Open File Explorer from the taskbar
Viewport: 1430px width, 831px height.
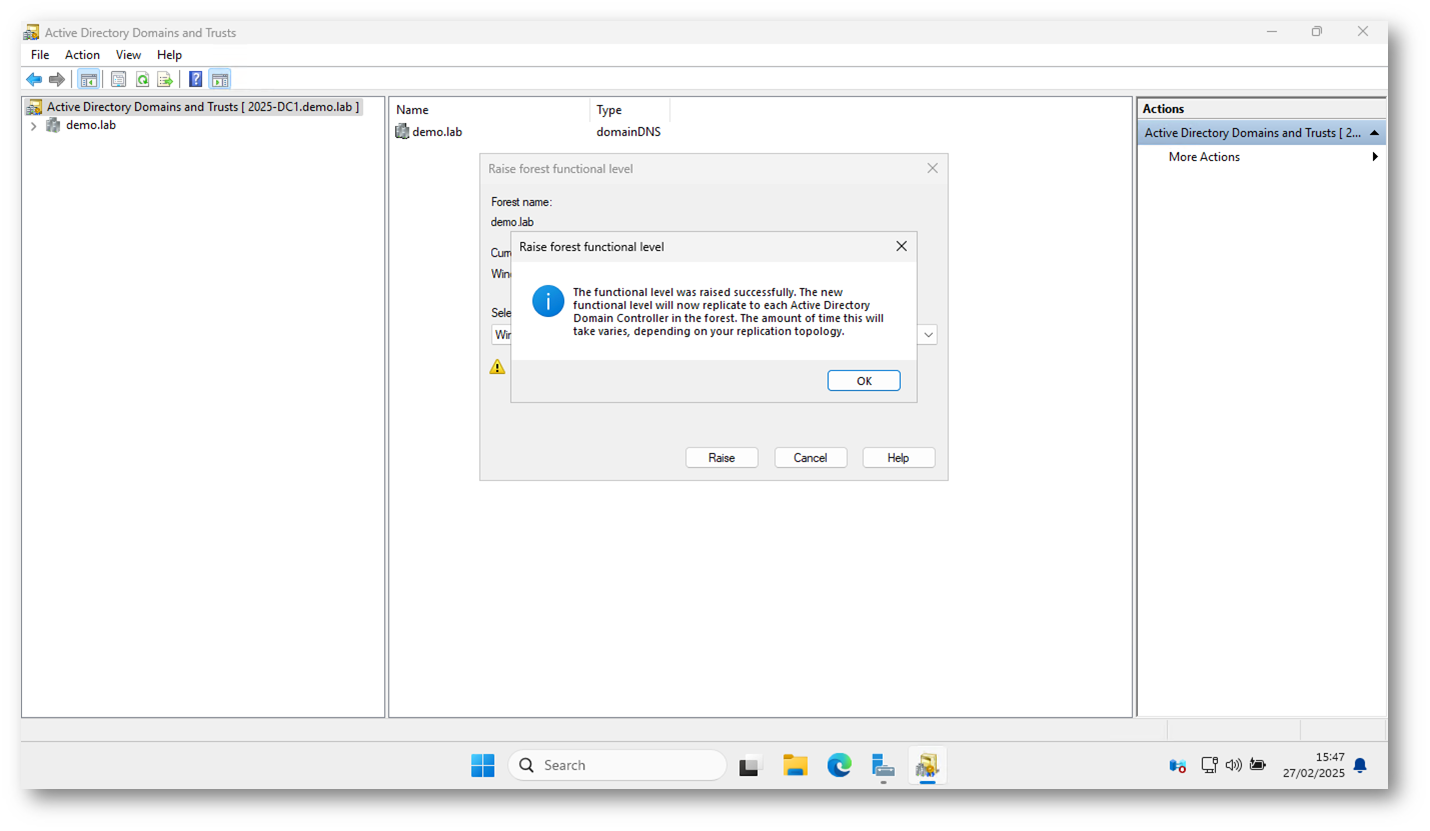pyautogui.click(x=795, y=765)
